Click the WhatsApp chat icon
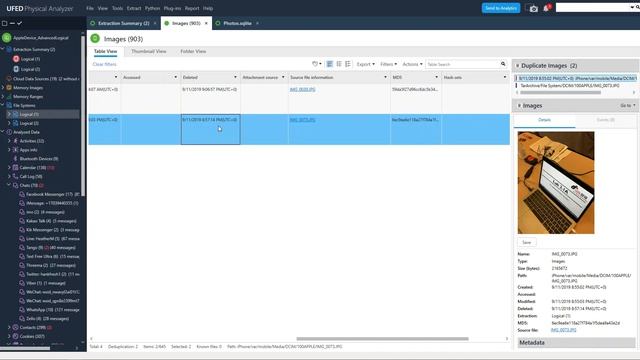This screenshot has width=640, height=360. coord(22,309)
